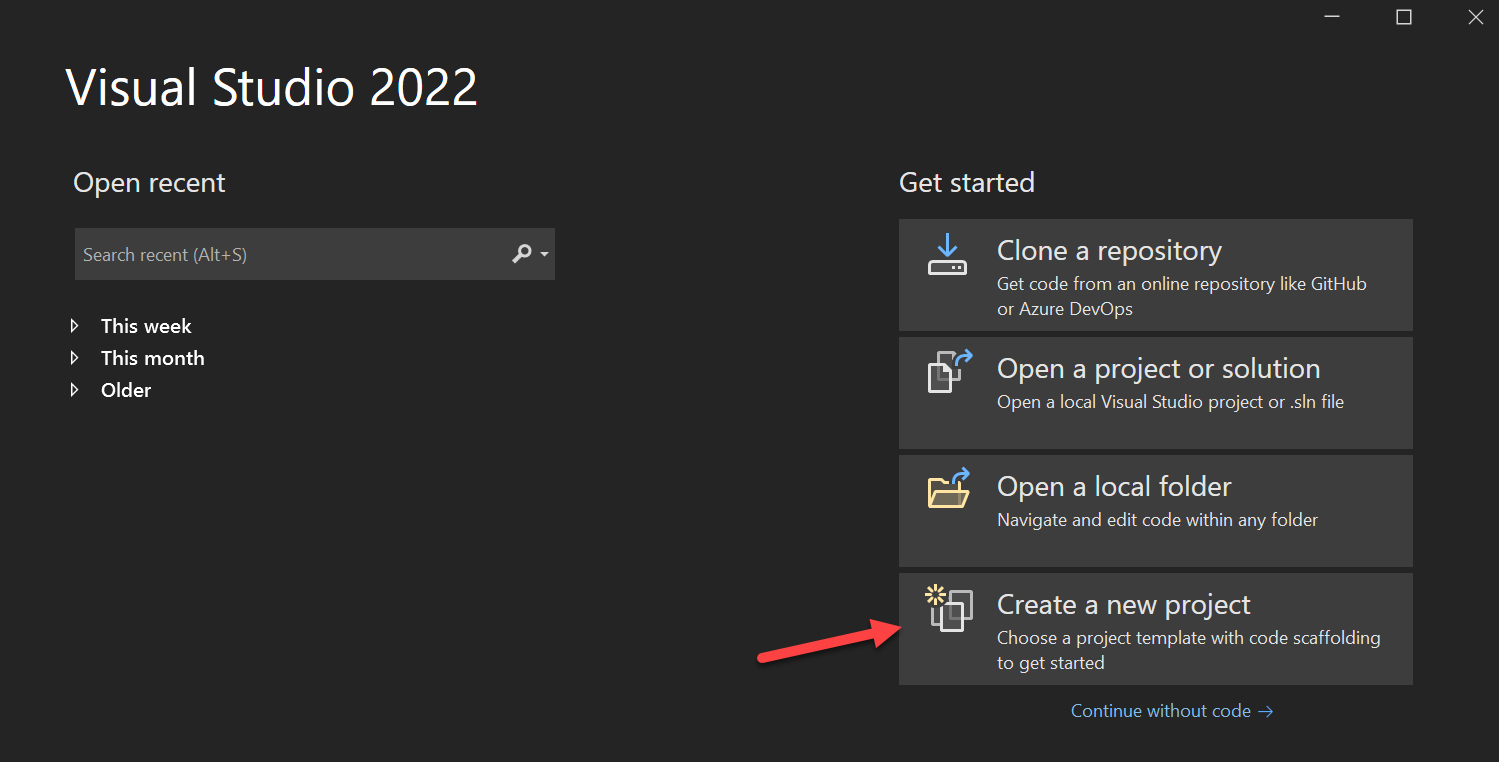Maximize the Visual Studio 2022 window
The image size is (1499, 762).
[x=1403, y=17]
